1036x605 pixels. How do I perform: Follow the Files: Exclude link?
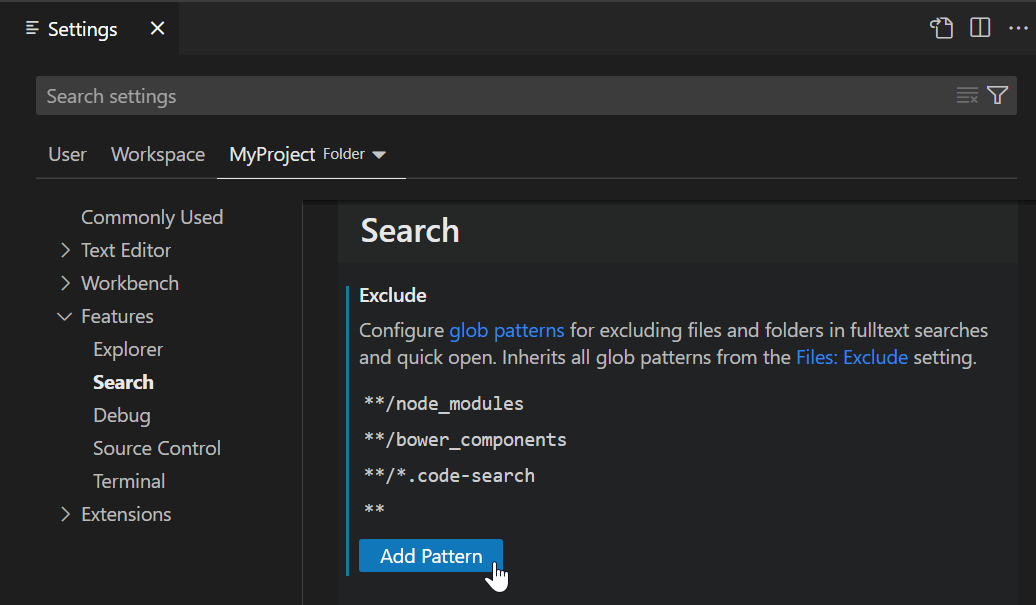point(852,357)
